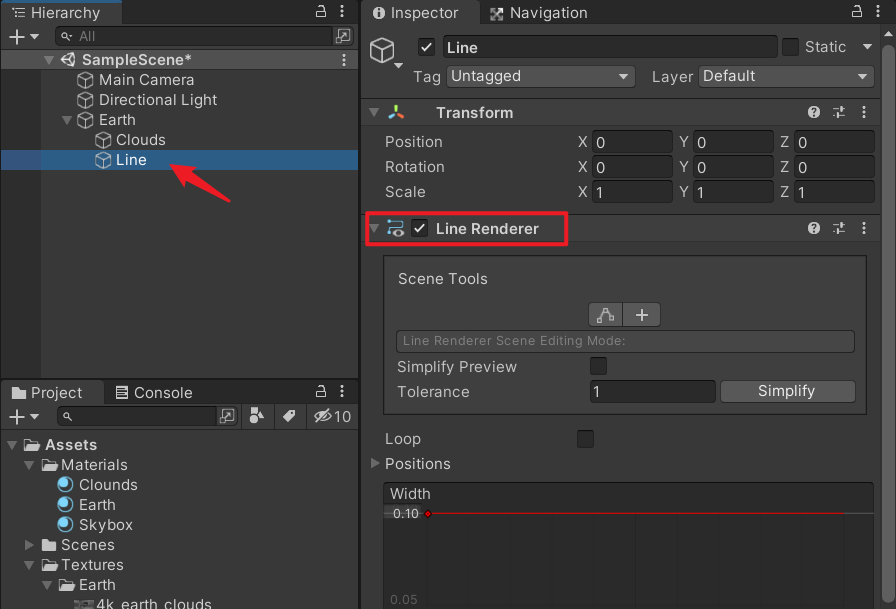Open Transform component three-dot menu
Viewport: 896px width, 609px height.
[863, 112]
